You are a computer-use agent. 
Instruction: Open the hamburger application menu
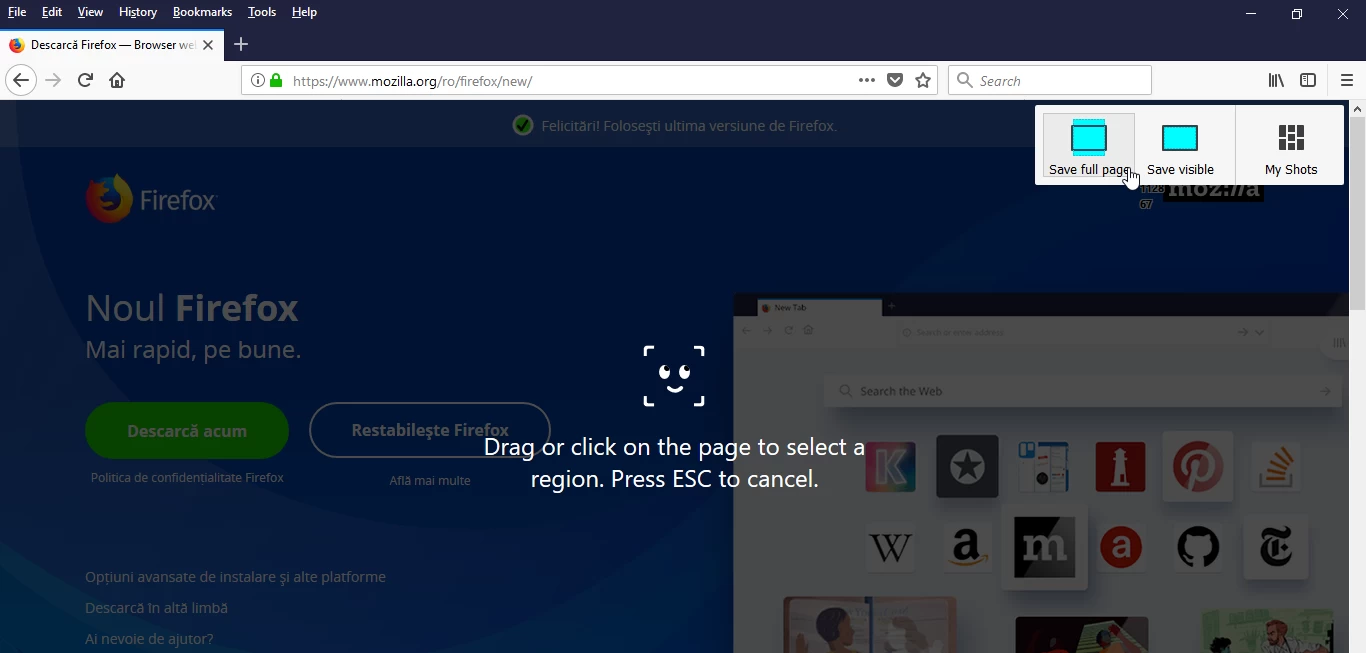[x=1346, y=80]
